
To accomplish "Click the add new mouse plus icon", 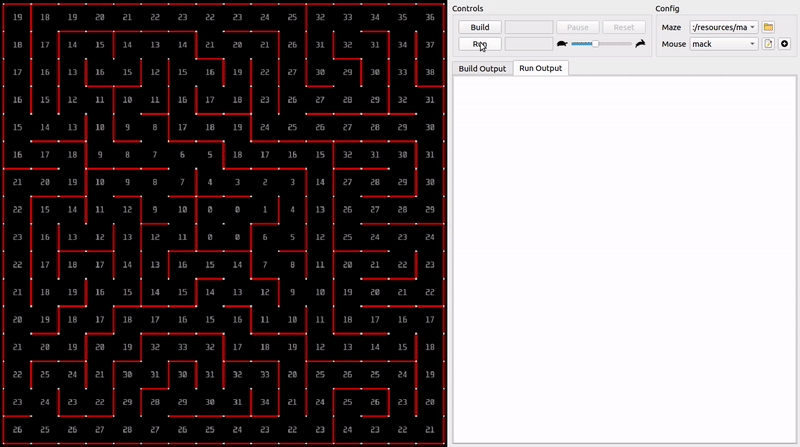I will (784, 44).
